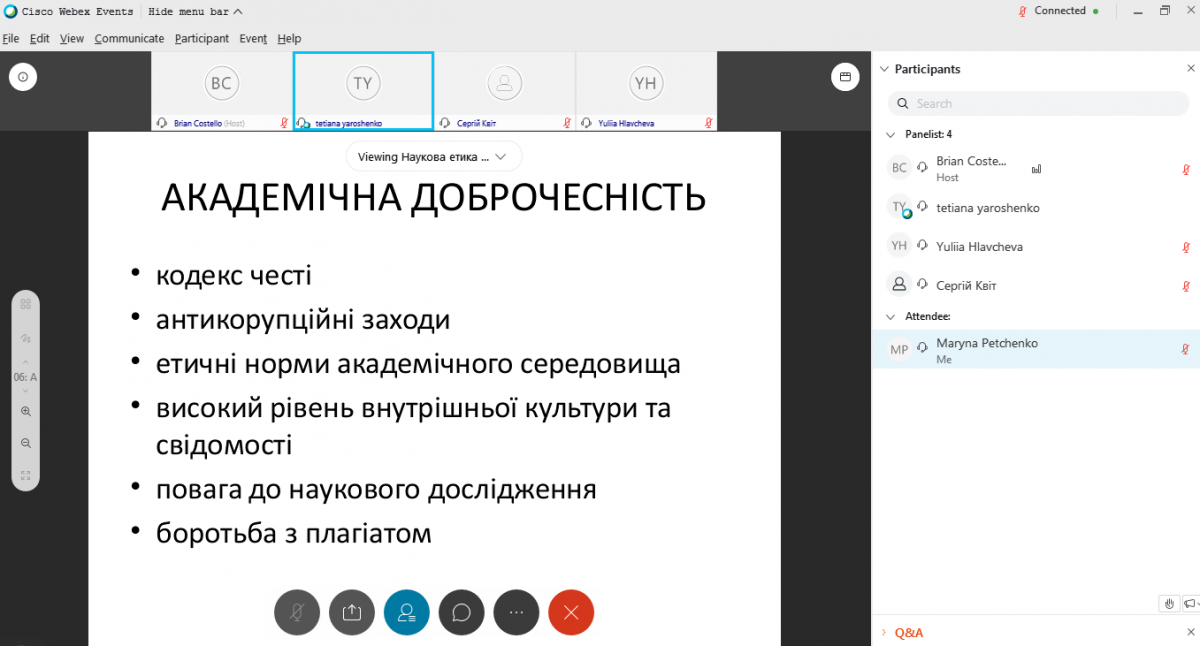
Task: Toggle the microphone mute button
Action: click(297, 613)
